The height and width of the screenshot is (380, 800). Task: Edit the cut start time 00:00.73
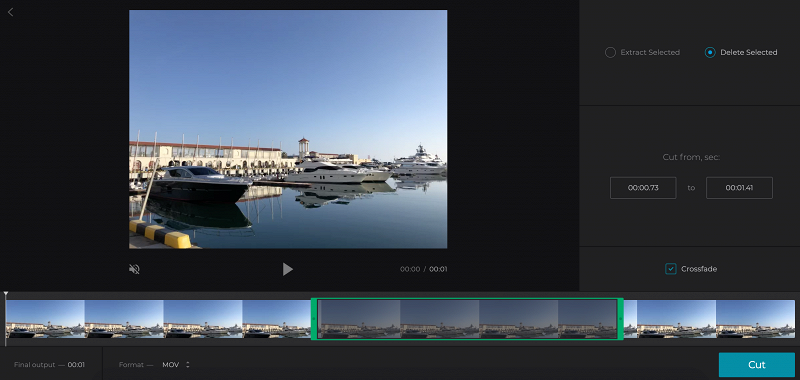click(x=643, y=188)
